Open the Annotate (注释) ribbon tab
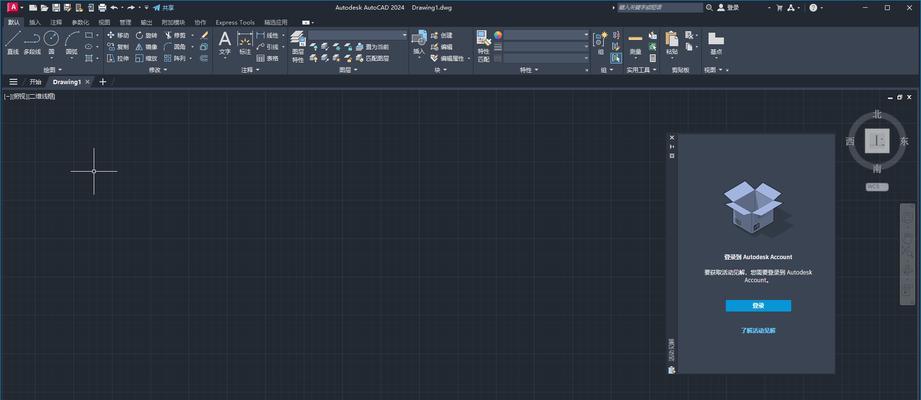 56,22
